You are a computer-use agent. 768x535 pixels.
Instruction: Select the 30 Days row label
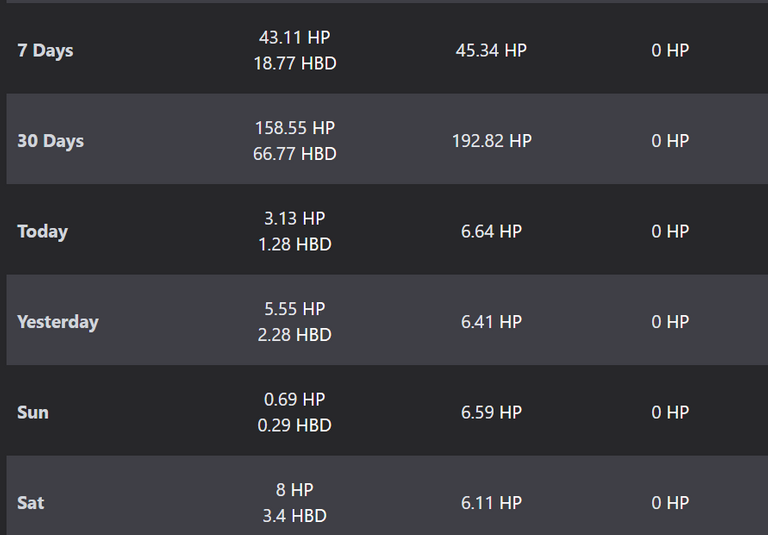tap(50, 141)
